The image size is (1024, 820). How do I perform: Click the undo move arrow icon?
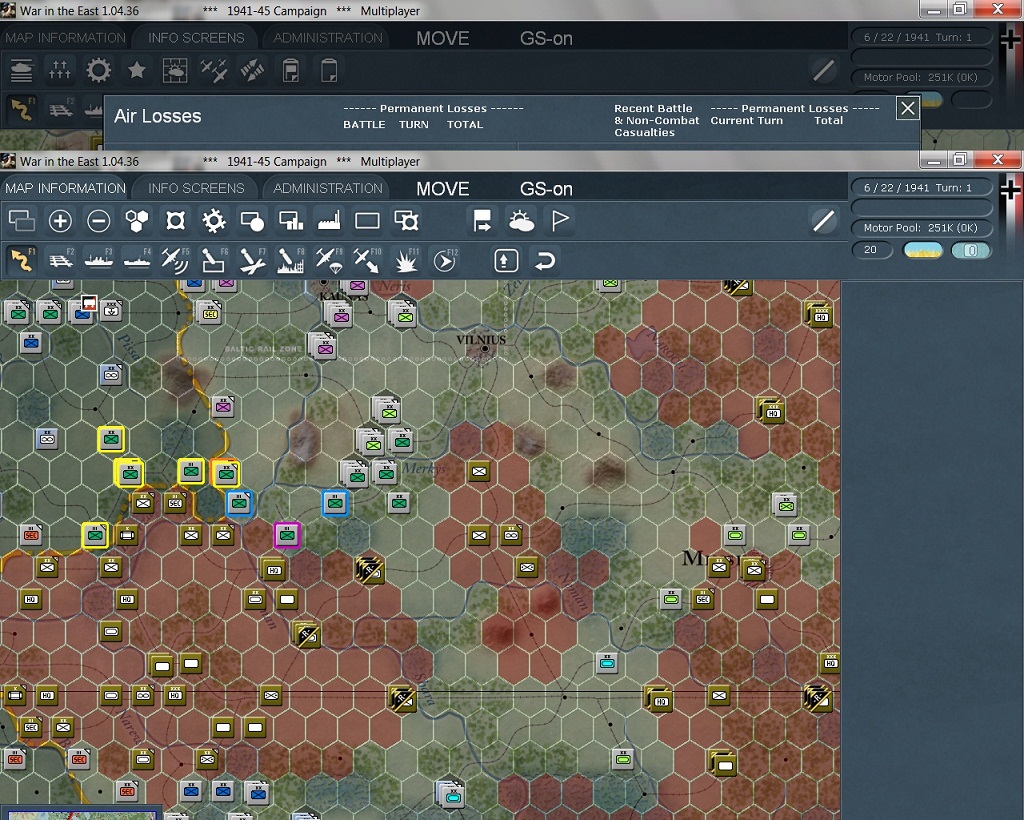(x=545, y=260)
